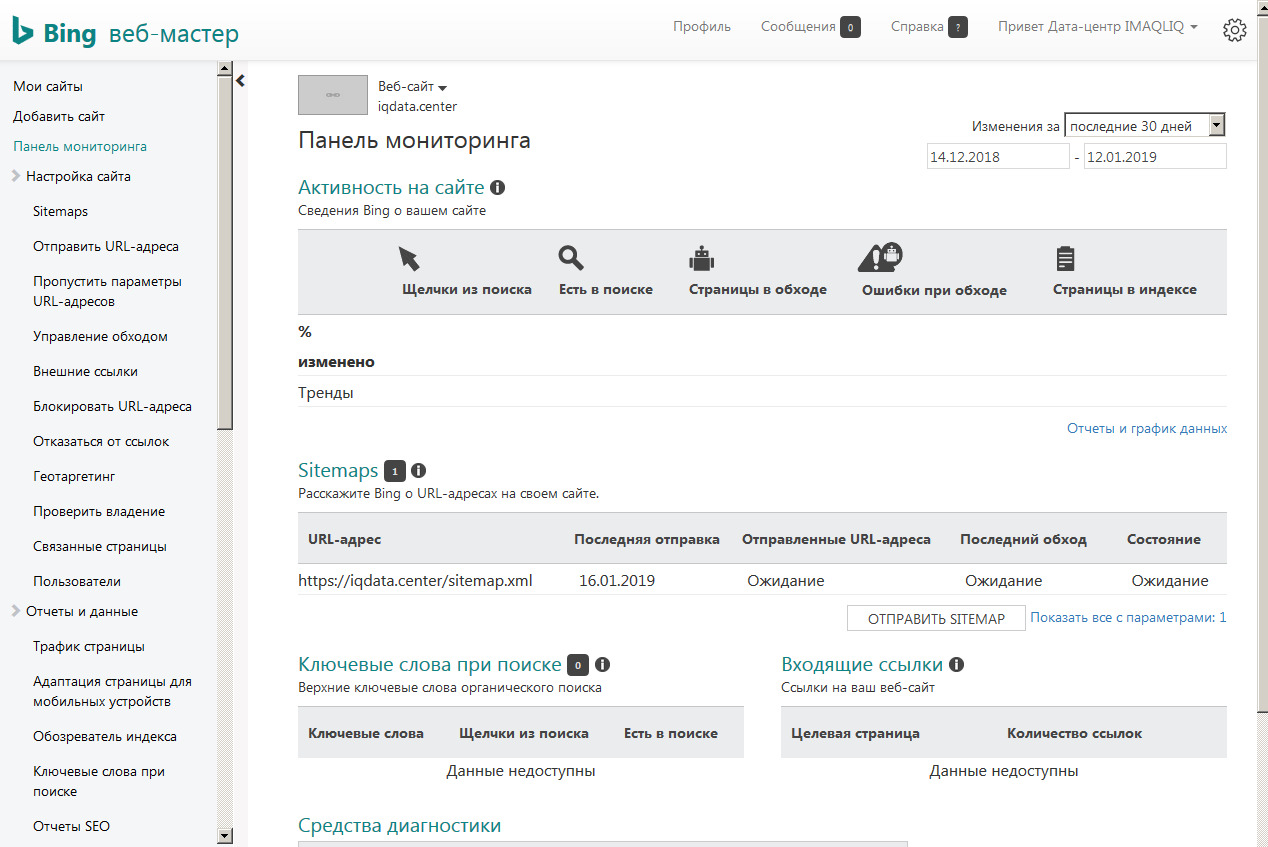Image resolution: width=1268 pixels, height=847 pixels.
Task: Click start date field 14.12.2018
Action: [x=998, y=157]
